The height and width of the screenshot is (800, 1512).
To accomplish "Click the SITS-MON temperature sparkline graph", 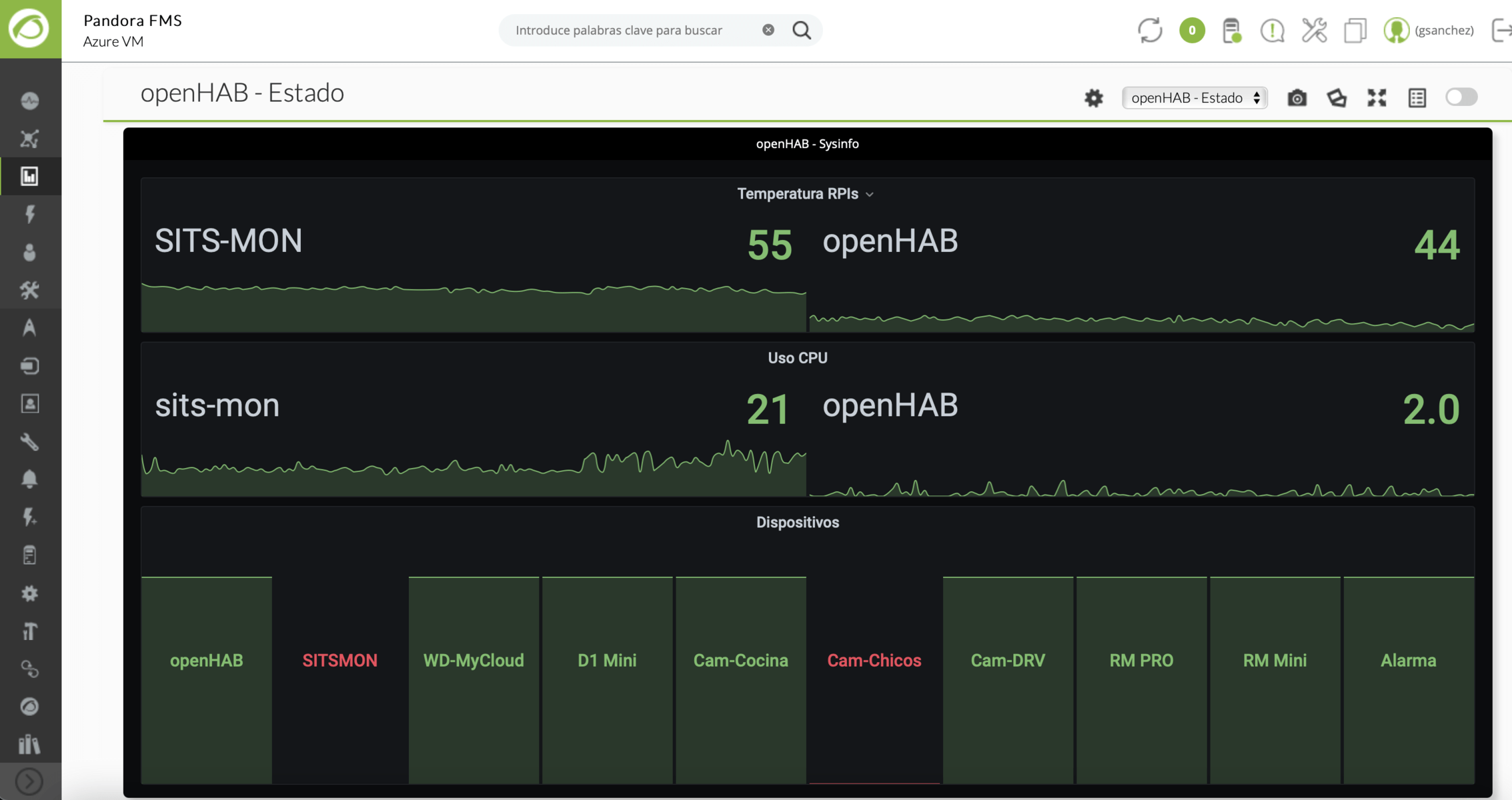I will (474, 308).
